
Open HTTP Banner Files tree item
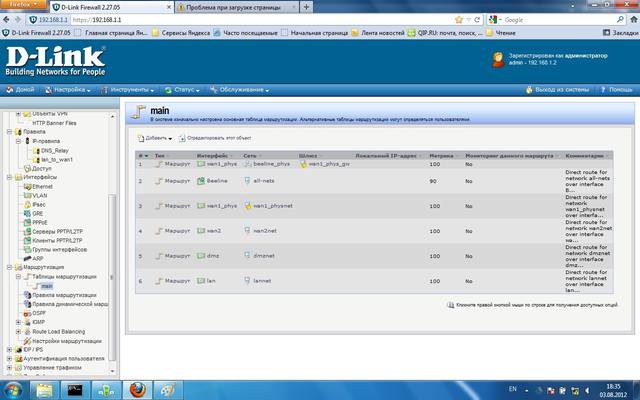click(x=54, y=123)
